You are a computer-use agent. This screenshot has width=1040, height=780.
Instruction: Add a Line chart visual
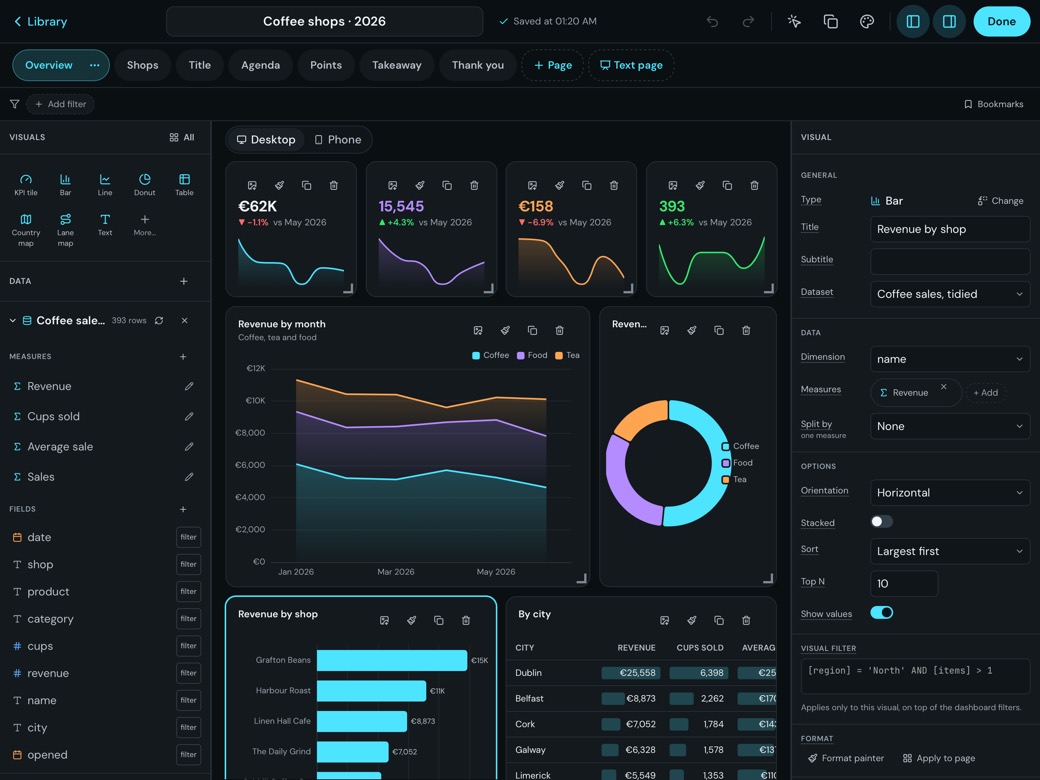[x=105, y=184]
